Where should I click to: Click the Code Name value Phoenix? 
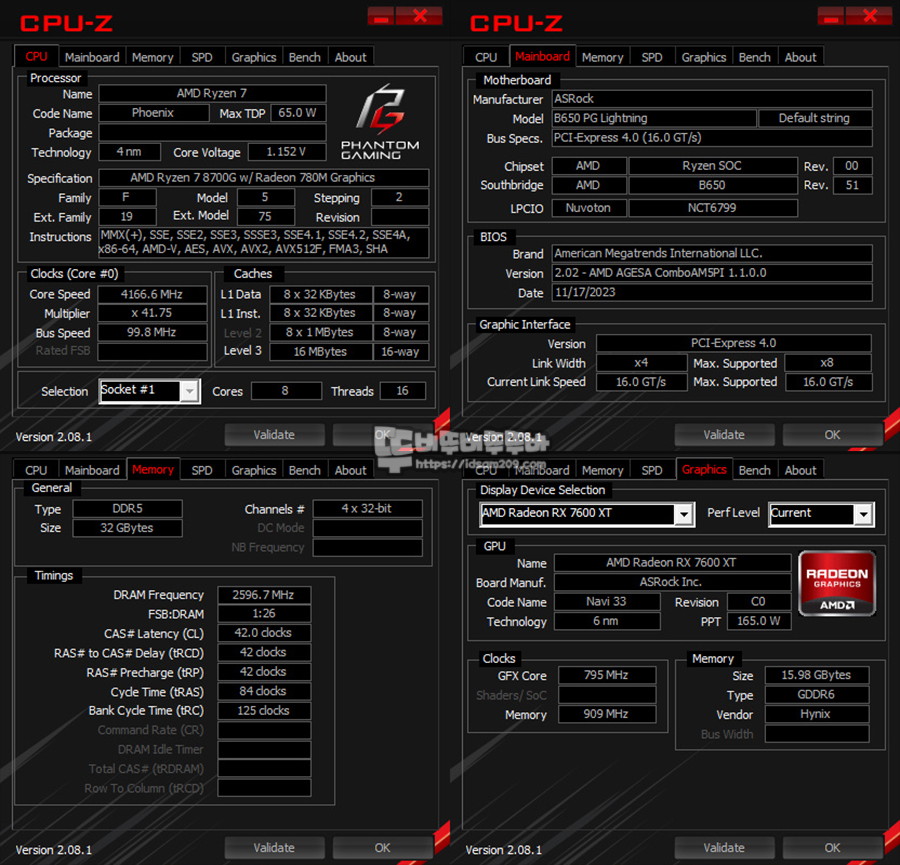tap(153, 113)
